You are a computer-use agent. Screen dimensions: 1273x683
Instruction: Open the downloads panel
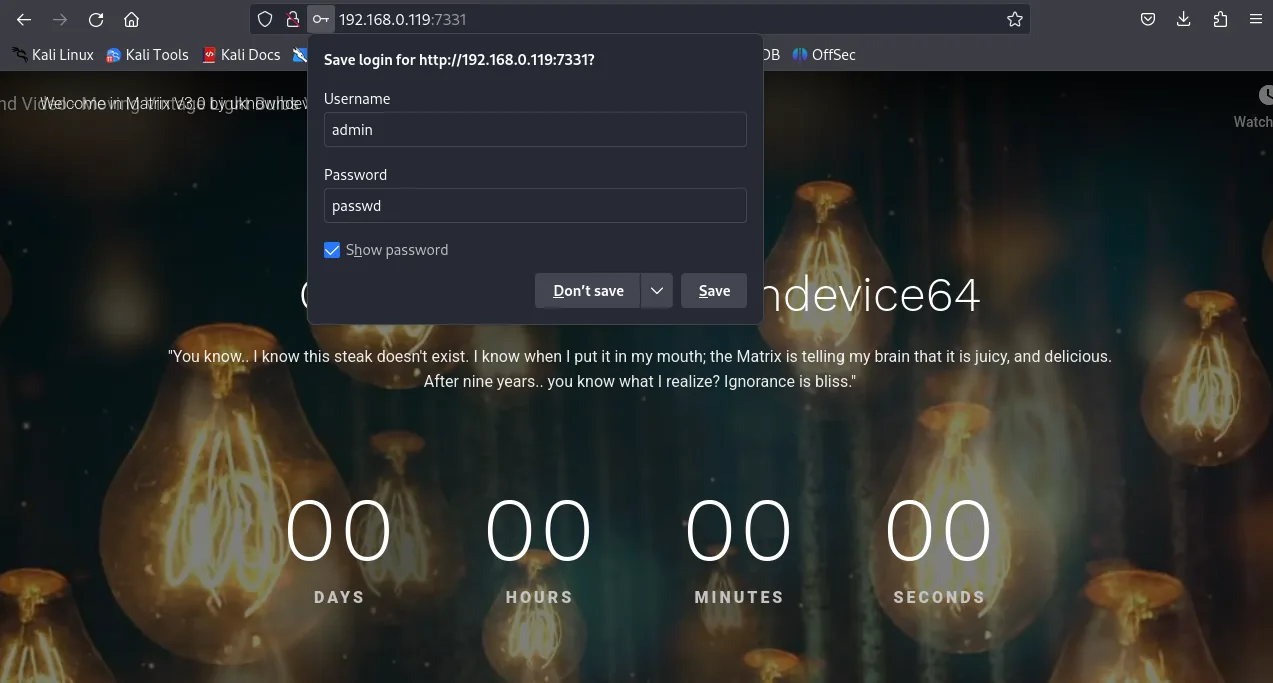[x=1184, y=19]
